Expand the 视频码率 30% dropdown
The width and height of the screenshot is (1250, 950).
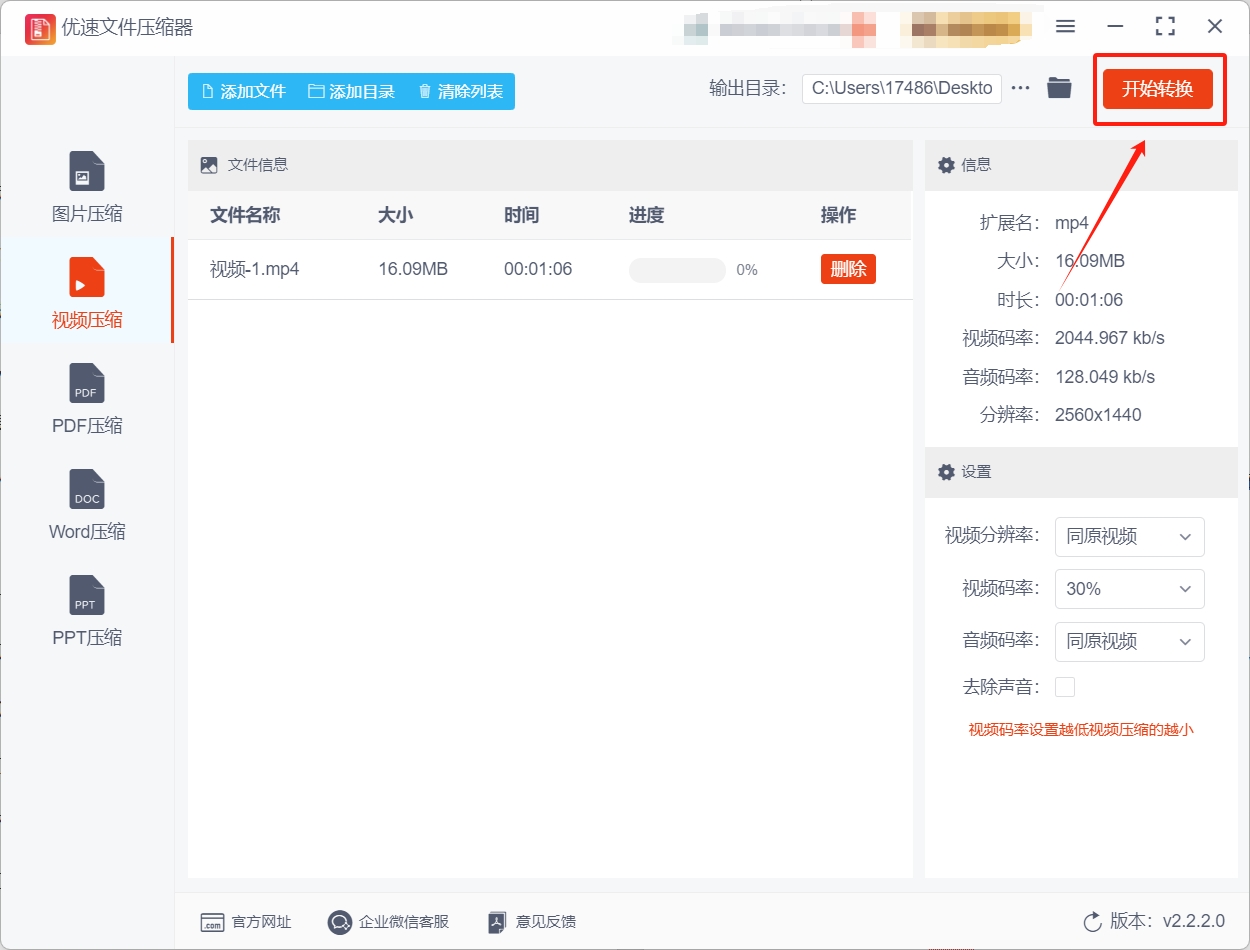coord(1129,589)
